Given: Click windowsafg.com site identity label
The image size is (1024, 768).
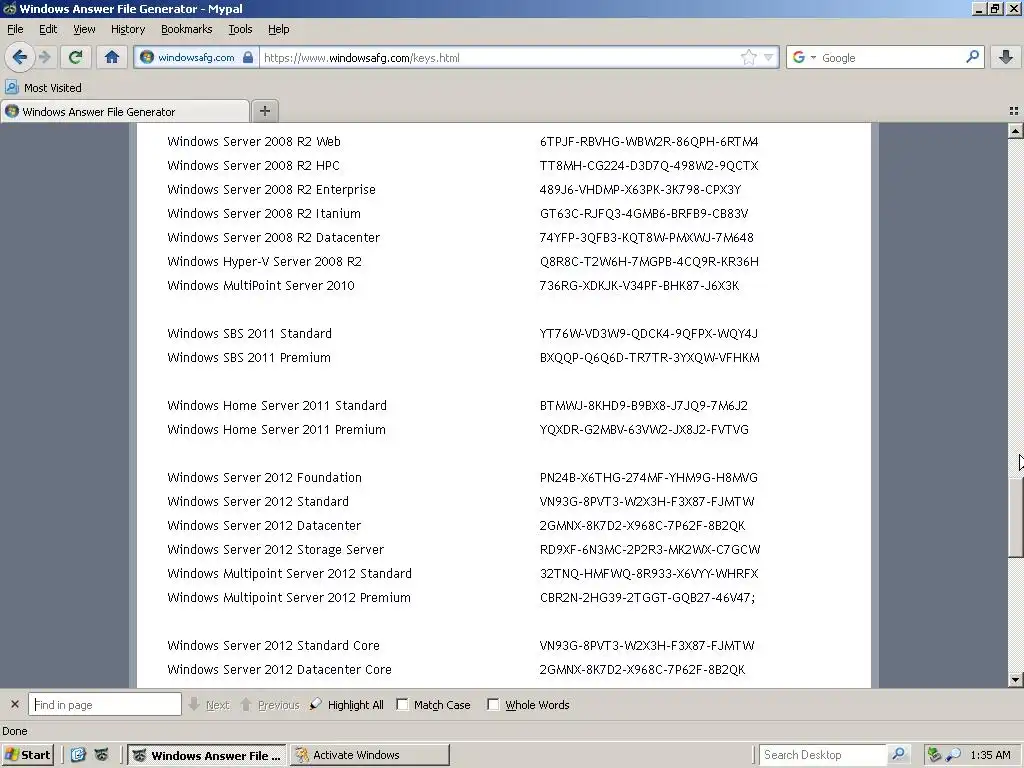Looking at the screenshot, I should pyautogui.click(x=196, y=57).
